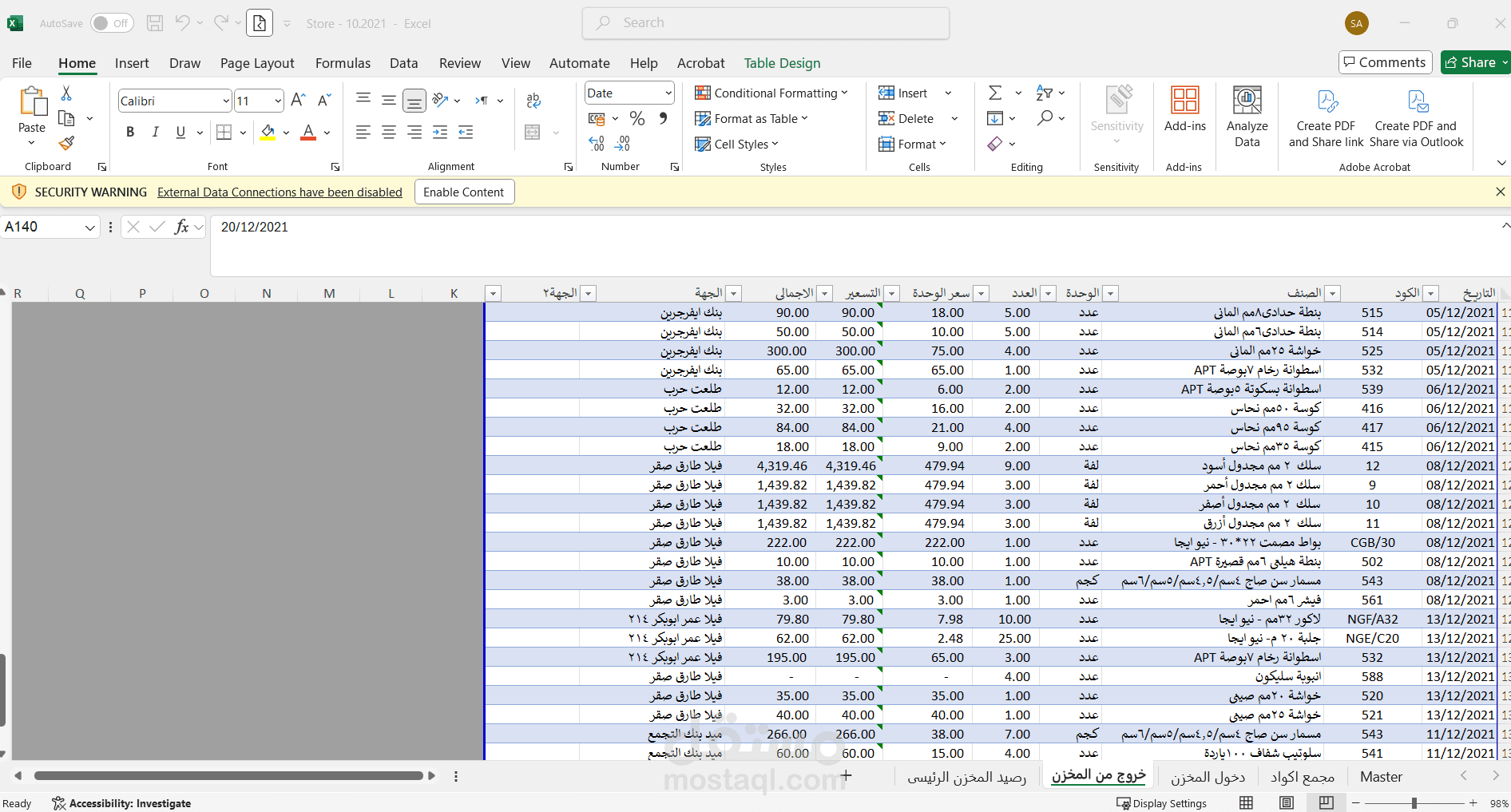Switch to دخول المخزن sheet tab
The height and width of the screenshot is (812, 1511).
click(x=1208, y=777)
